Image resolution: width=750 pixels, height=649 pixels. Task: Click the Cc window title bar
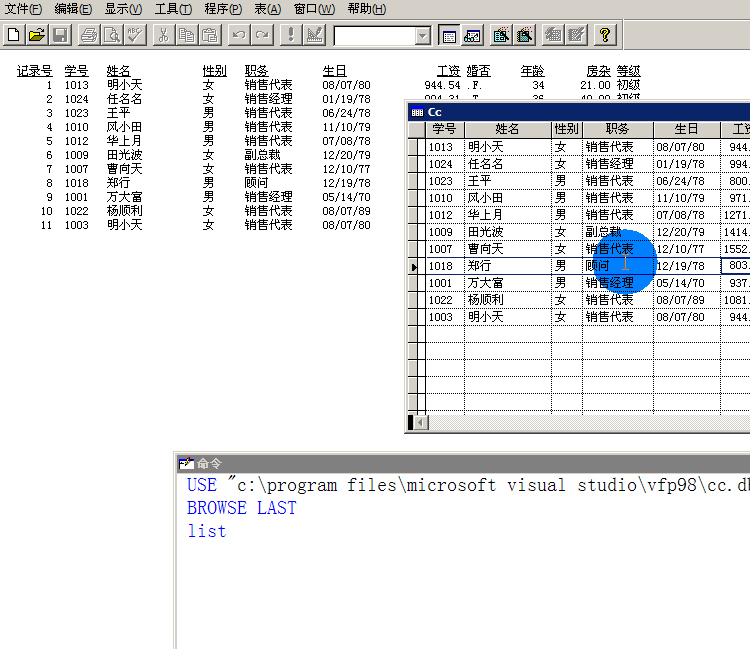pos(579,112)
